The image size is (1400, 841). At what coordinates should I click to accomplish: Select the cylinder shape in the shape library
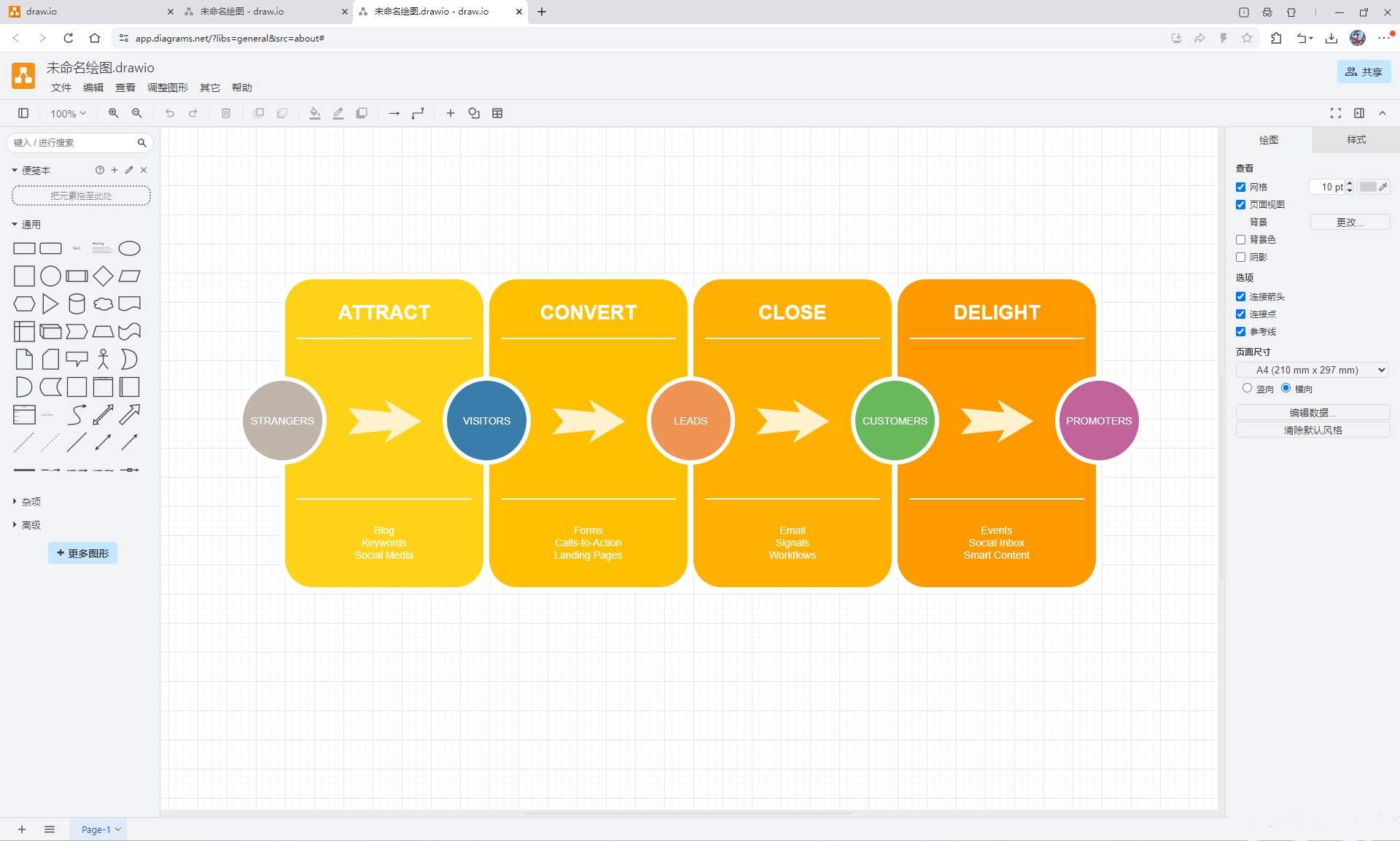[77, 303]
